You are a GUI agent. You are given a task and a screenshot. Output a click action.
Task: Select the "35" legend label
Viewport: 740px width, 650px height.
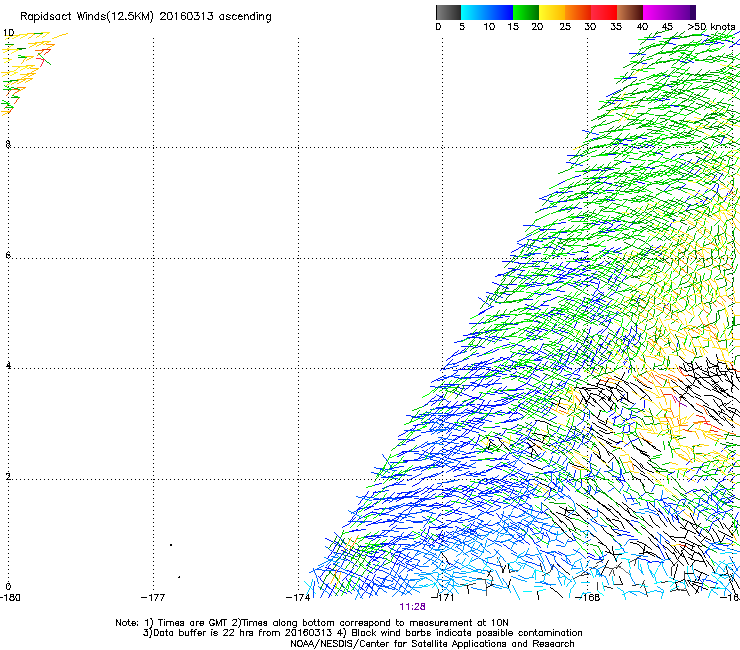click(x=616, y=27)
